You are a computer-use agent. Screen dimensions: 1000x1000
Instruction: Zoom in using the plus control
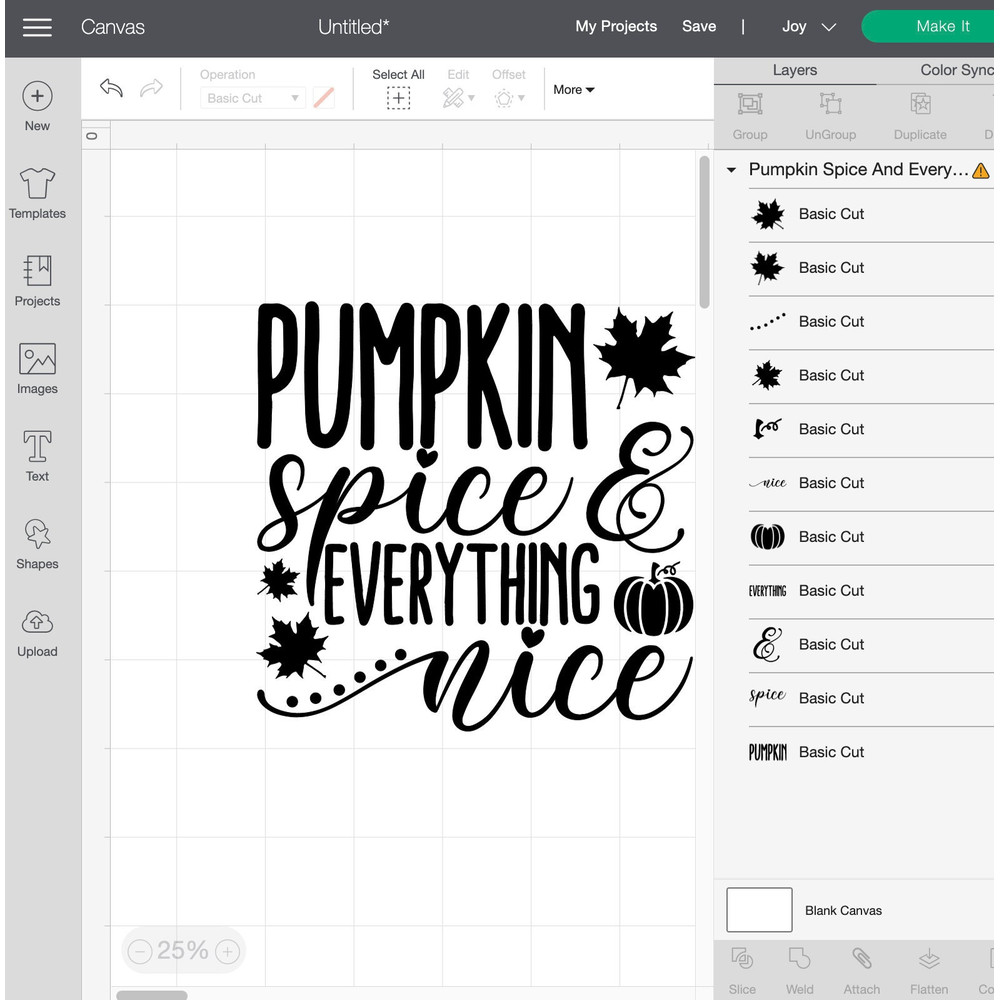[227, 950]
